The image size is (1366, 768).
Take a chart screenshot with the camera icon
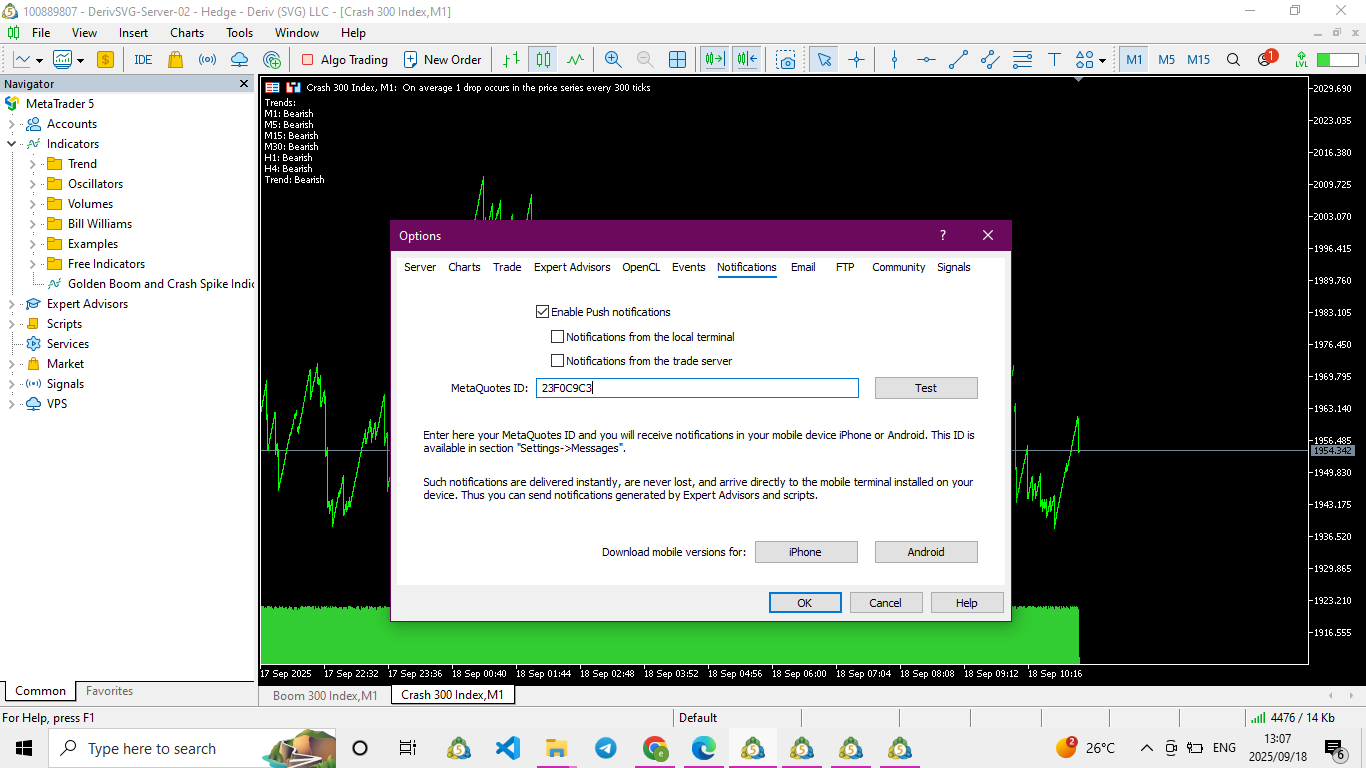787,60
